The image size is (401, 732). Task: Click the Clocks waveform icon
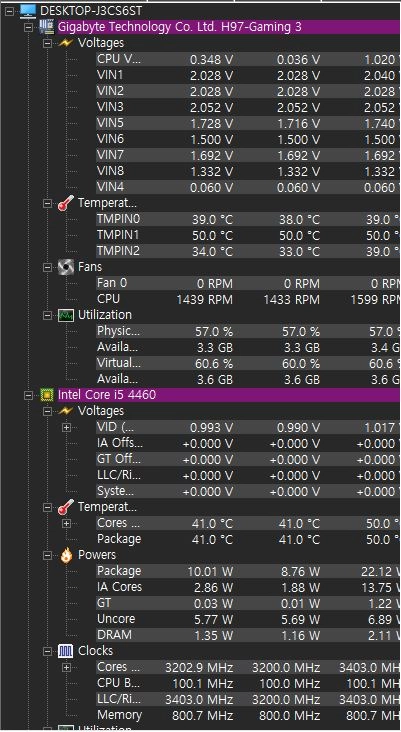point(66,651)
